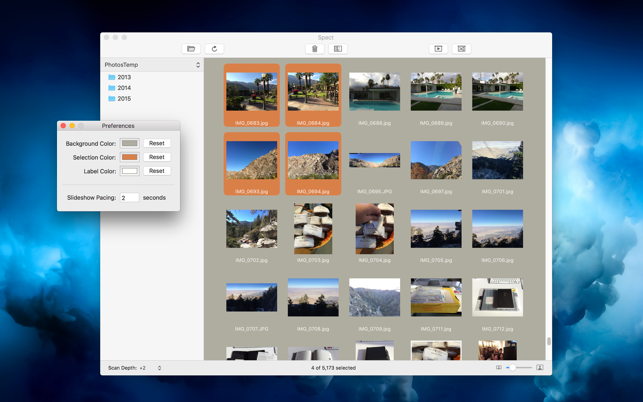Screen dimensions: 643x402
Task: Click the trash delete icon
Action: click(314, 49)
